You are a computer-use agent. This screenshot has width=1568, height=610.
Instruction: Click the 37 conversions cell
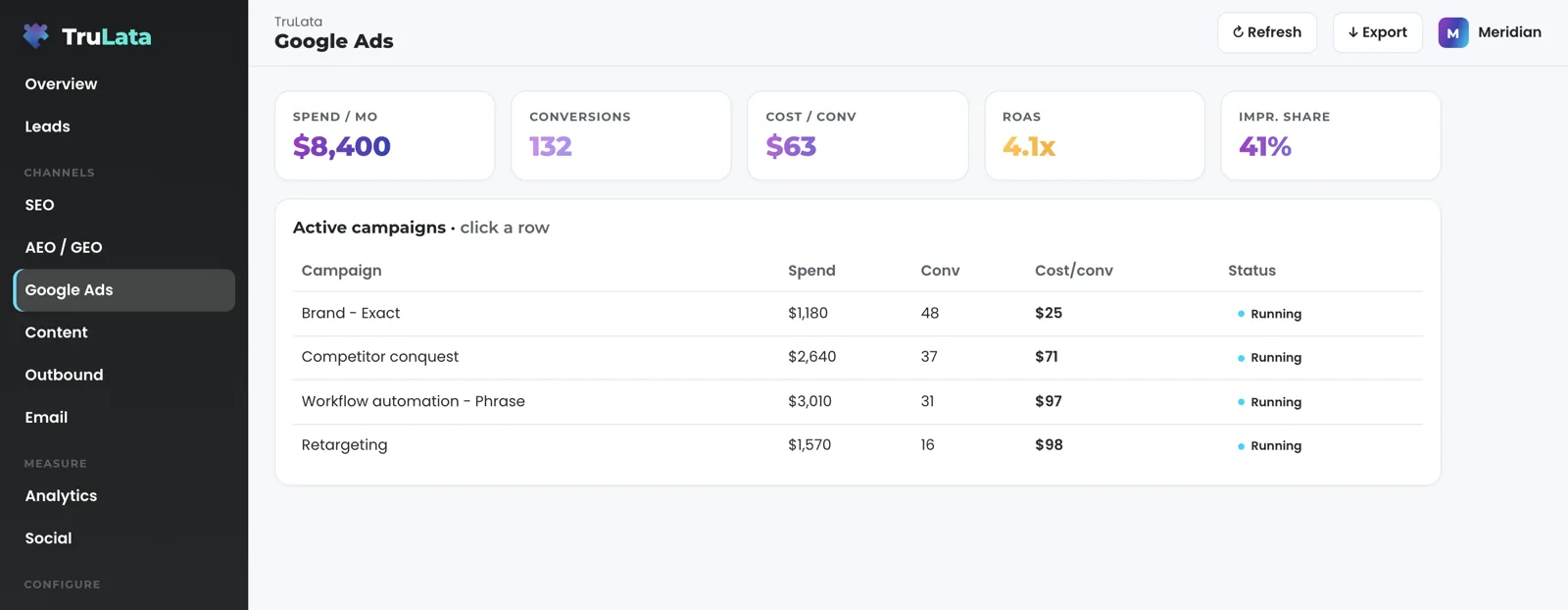pos(929,357)
